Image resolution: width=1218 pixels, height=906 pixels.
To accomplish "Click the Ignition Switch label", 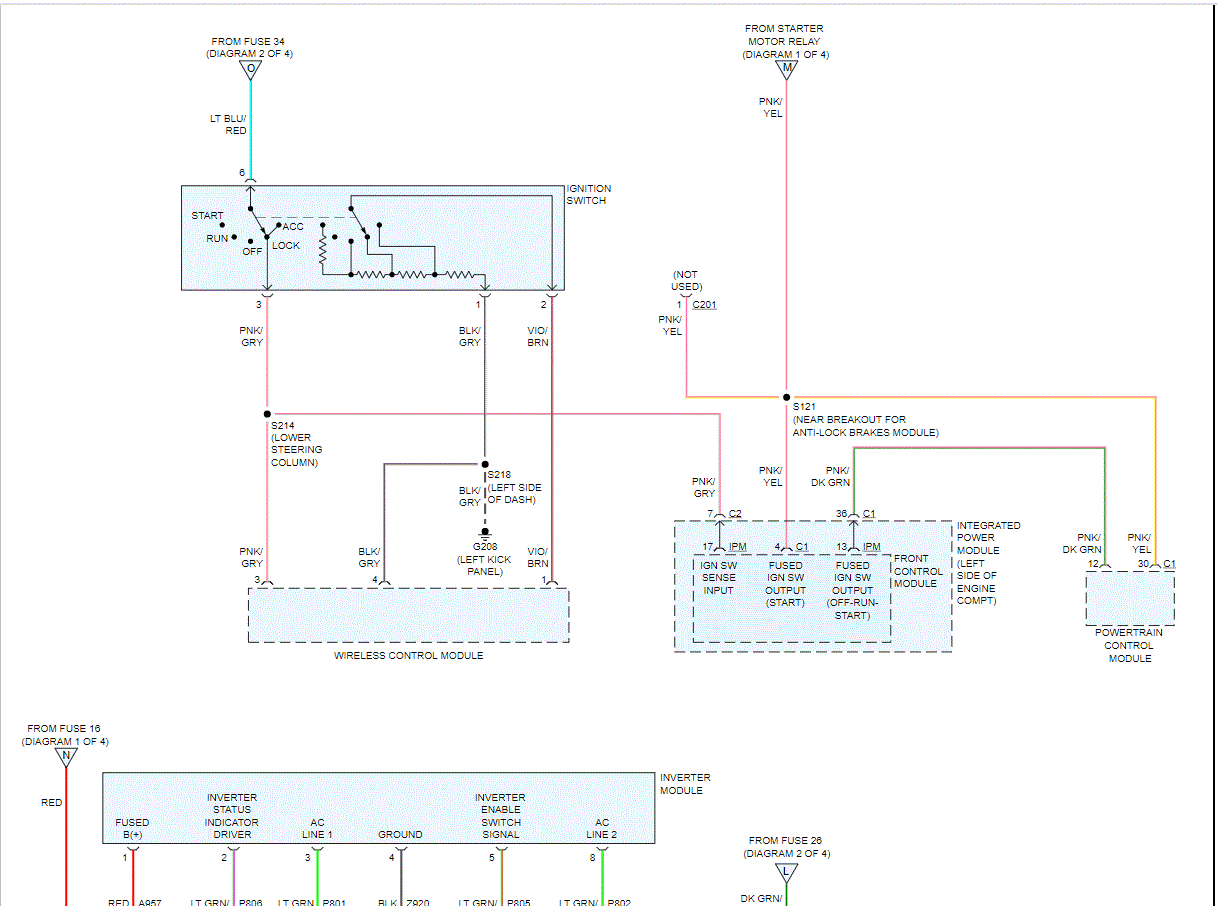I will click(x=589, y=195).
